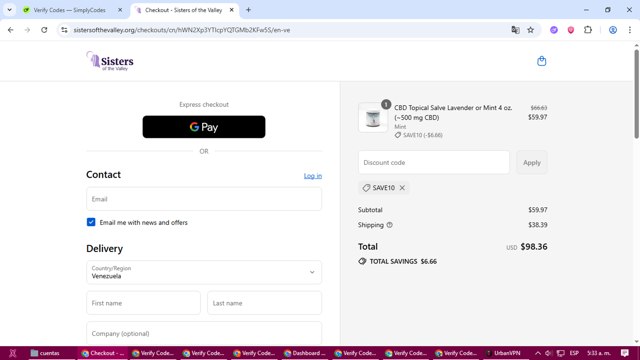Open CBD Topical Salve product thumbnail
The height and width of the screenshot is (360, 640).
373,118
